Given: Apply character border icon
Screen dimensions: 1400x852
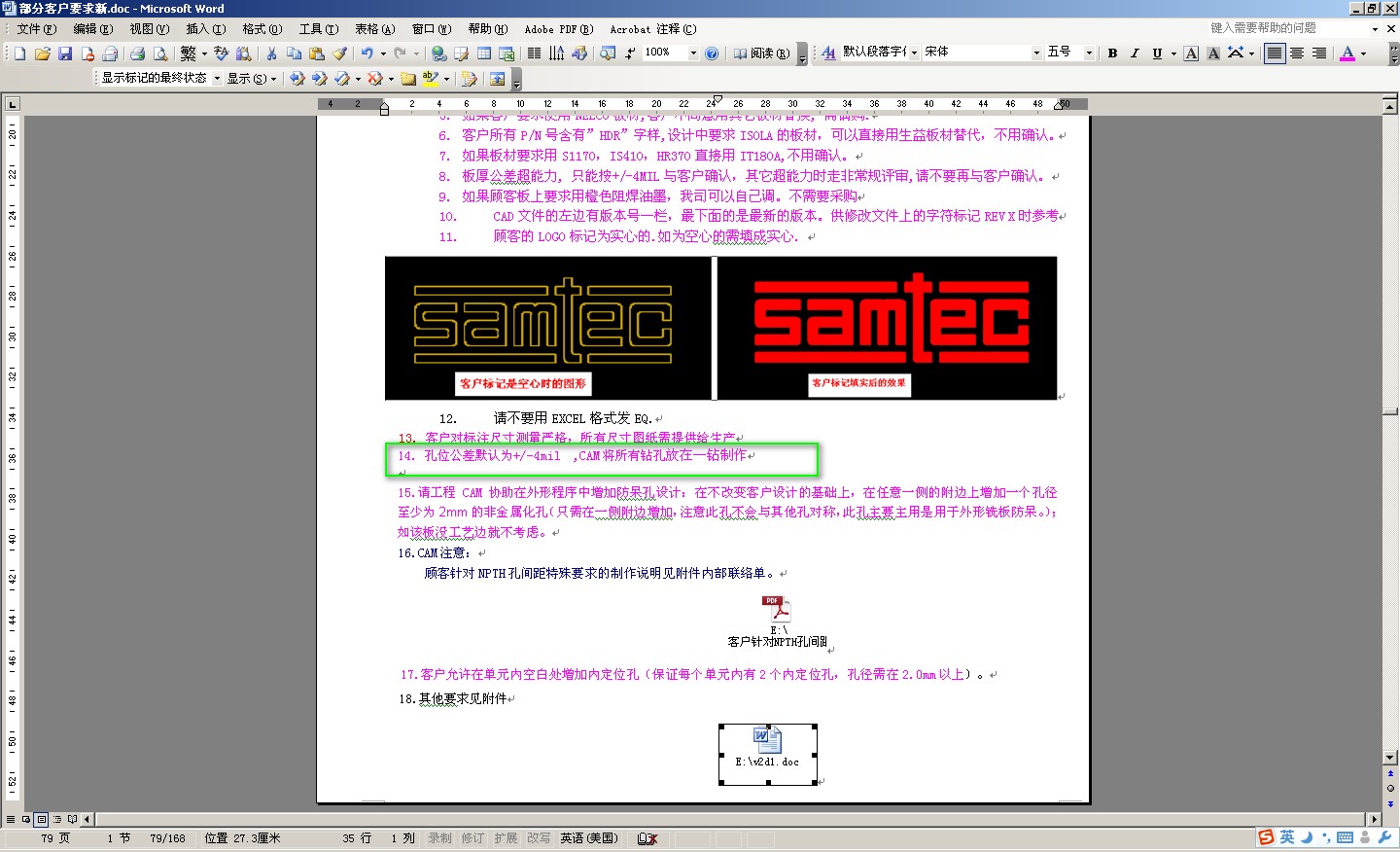Looking at the screenshot, I should coord(1191,53).
